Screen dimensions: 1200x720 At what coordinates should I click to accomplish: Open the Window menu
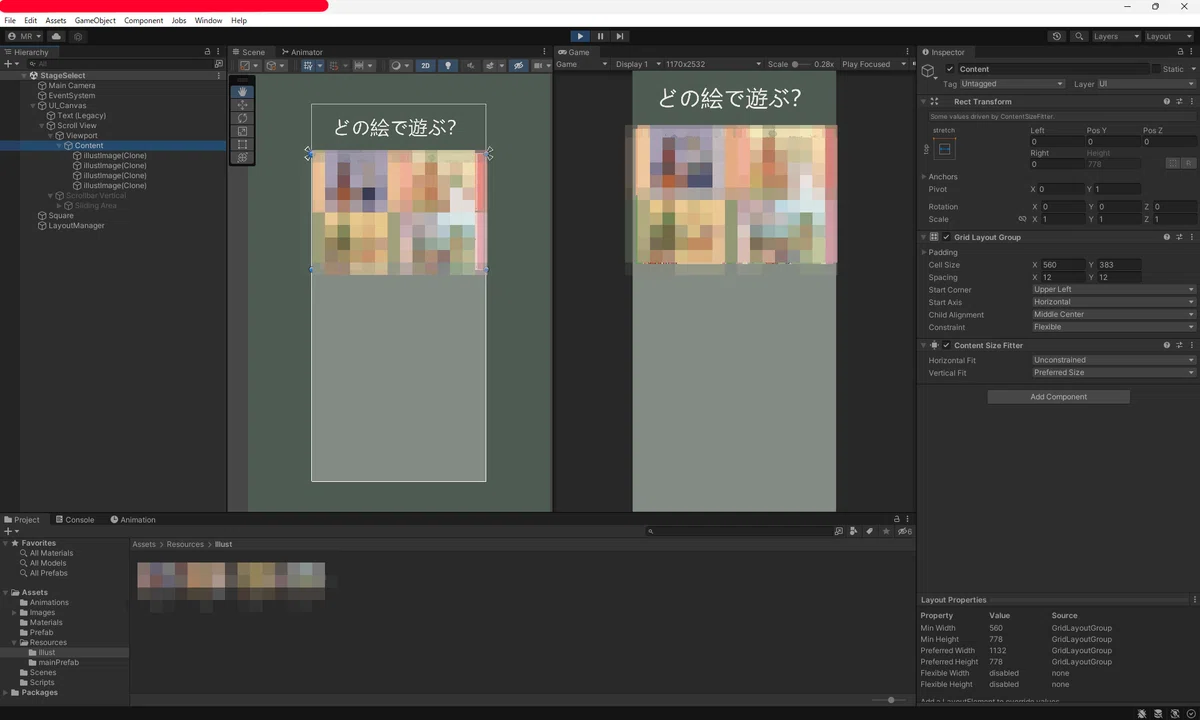coord(208,20)
